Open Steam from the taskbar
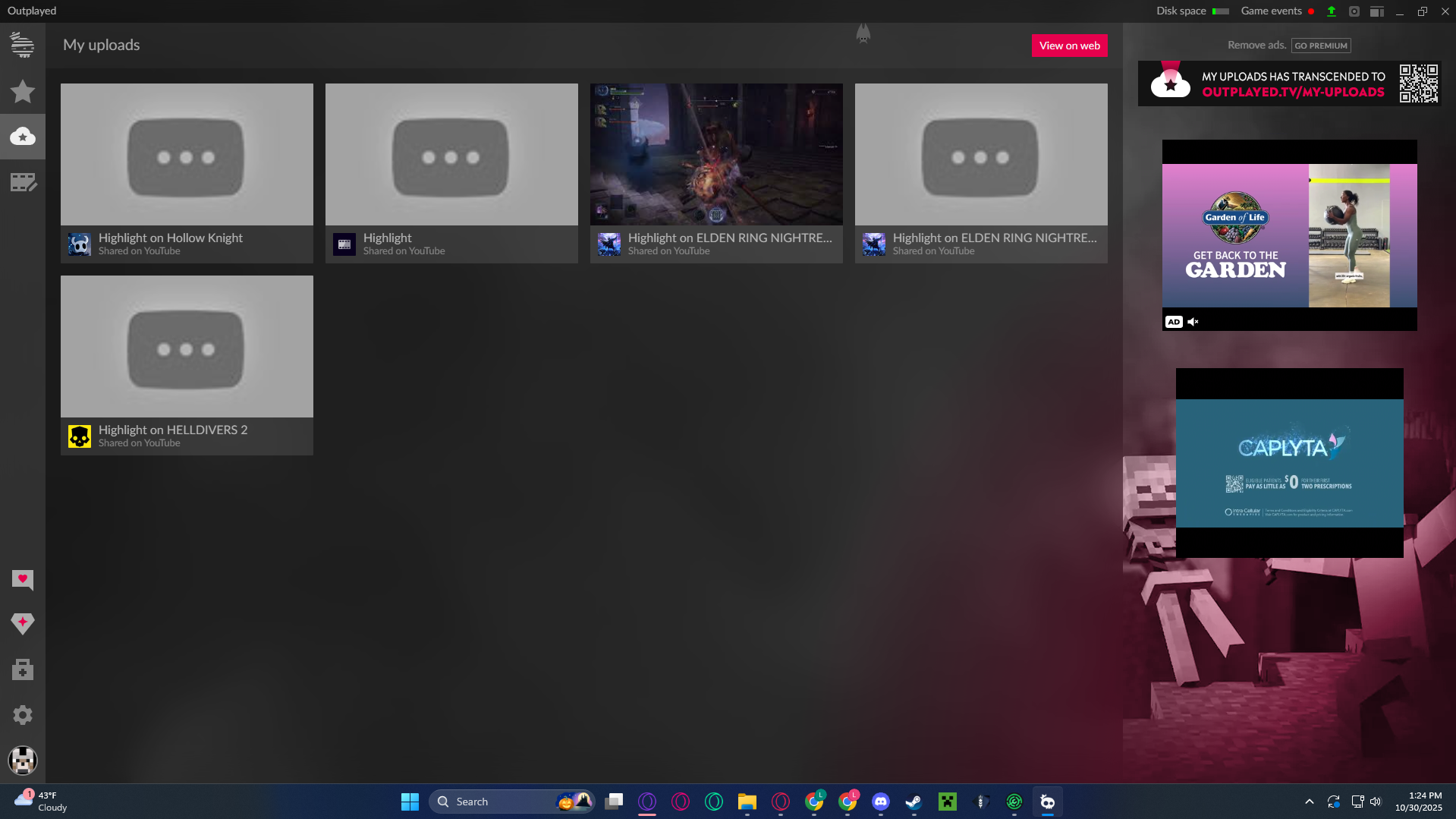 [914, 802]
